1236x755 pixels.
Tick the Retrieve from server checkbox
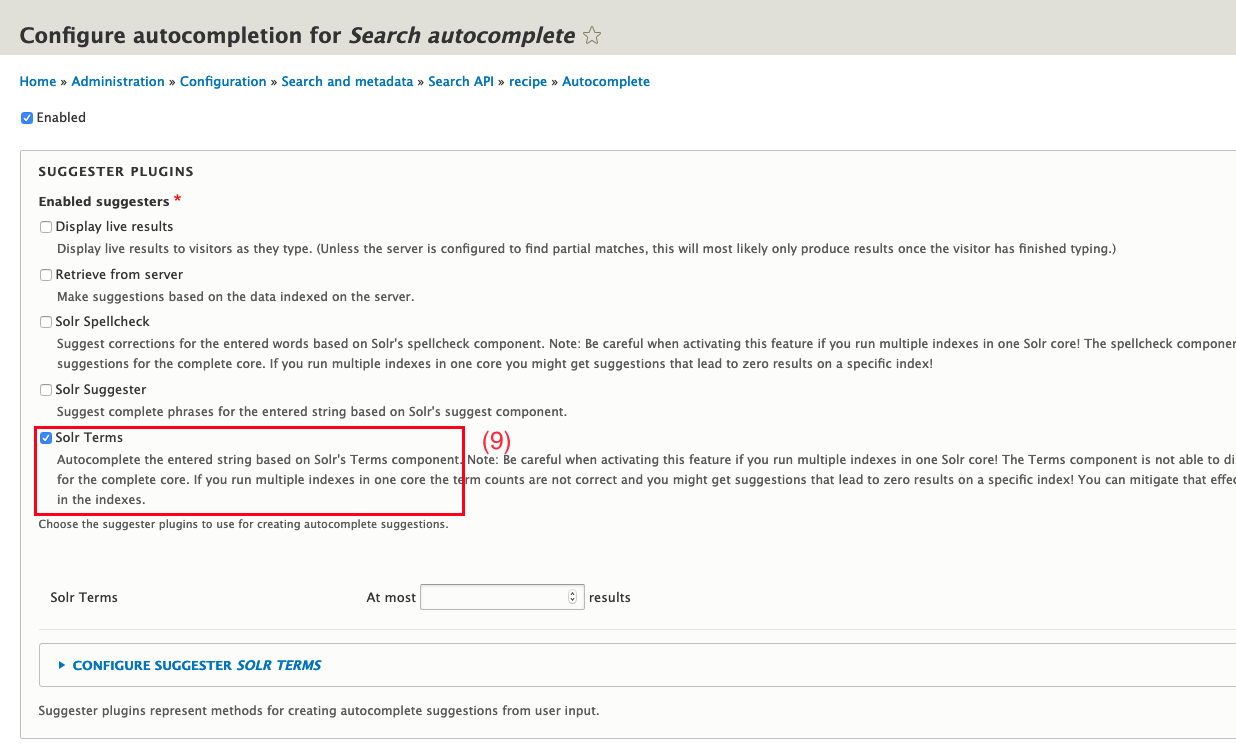pos(46,275)
